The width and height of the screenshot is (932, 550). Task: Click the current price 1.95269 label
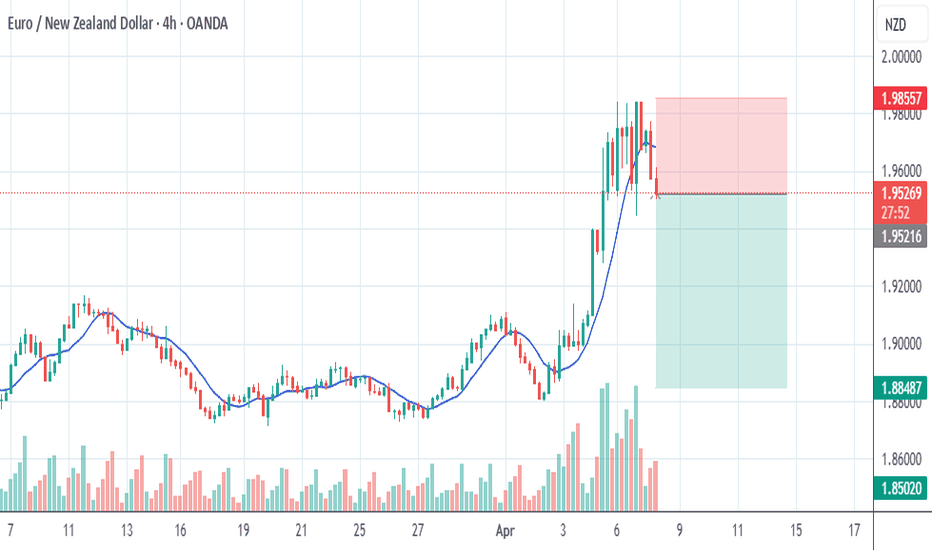point(900,193)
